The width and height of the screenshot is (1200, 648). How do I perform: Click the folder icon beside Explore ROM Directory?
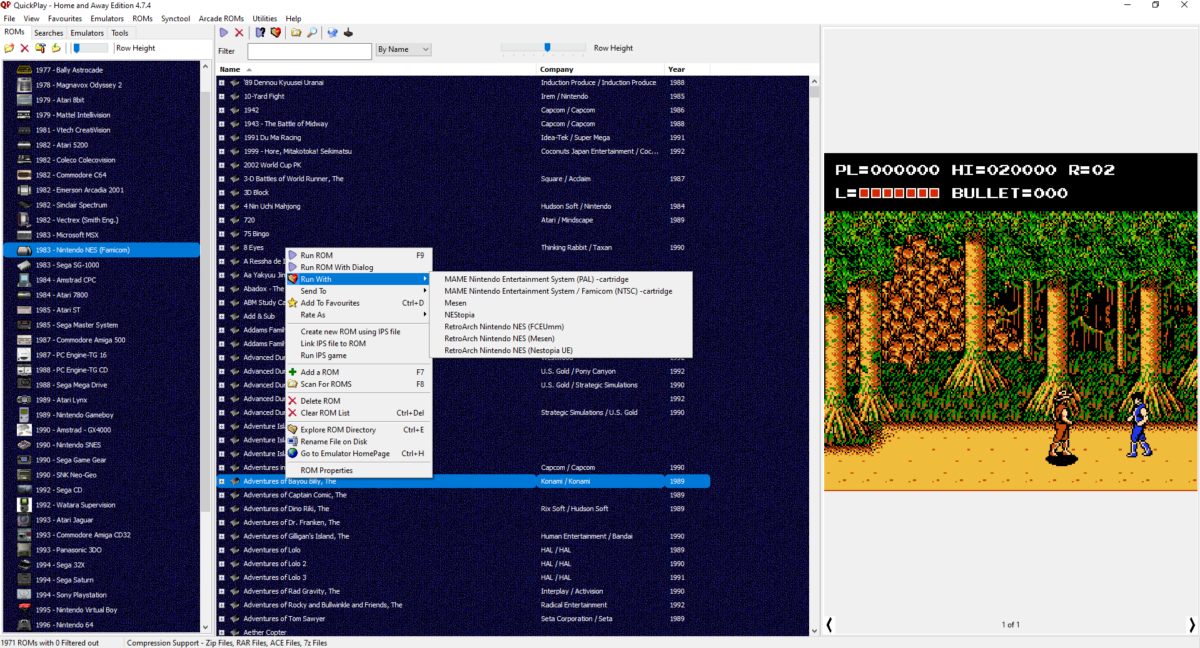293,430
